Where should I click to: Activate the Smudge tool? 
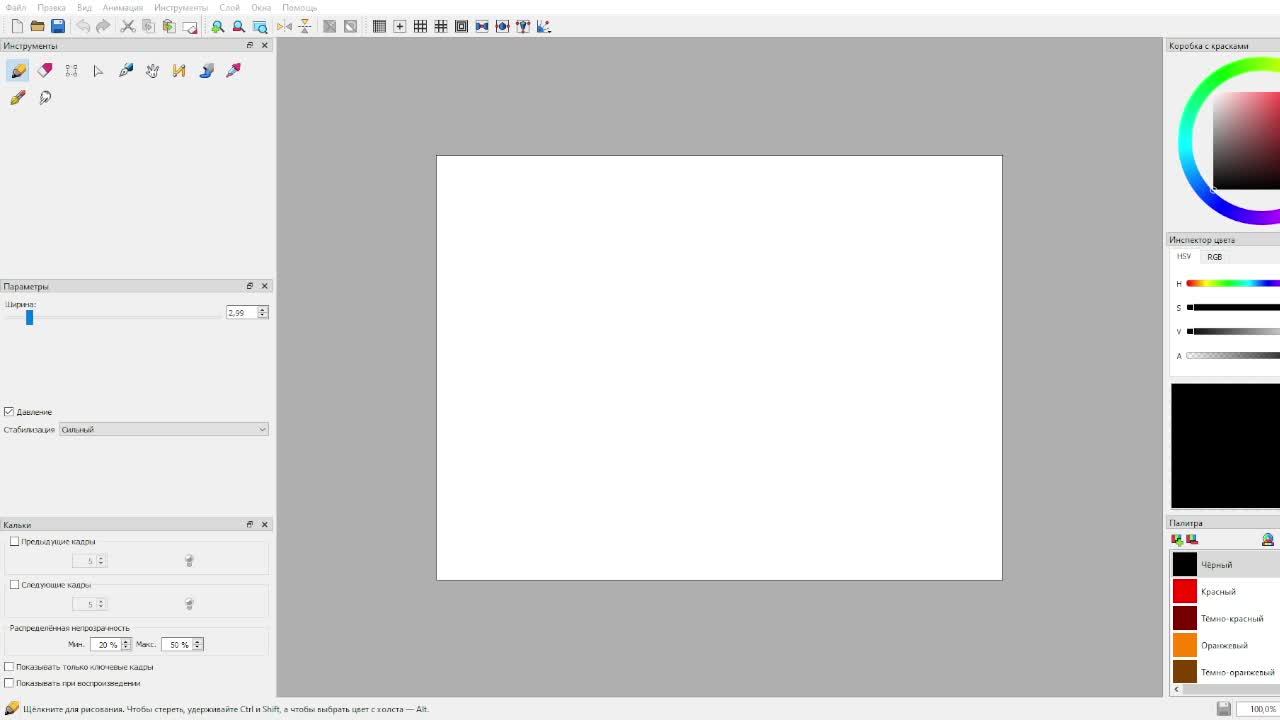45,97
